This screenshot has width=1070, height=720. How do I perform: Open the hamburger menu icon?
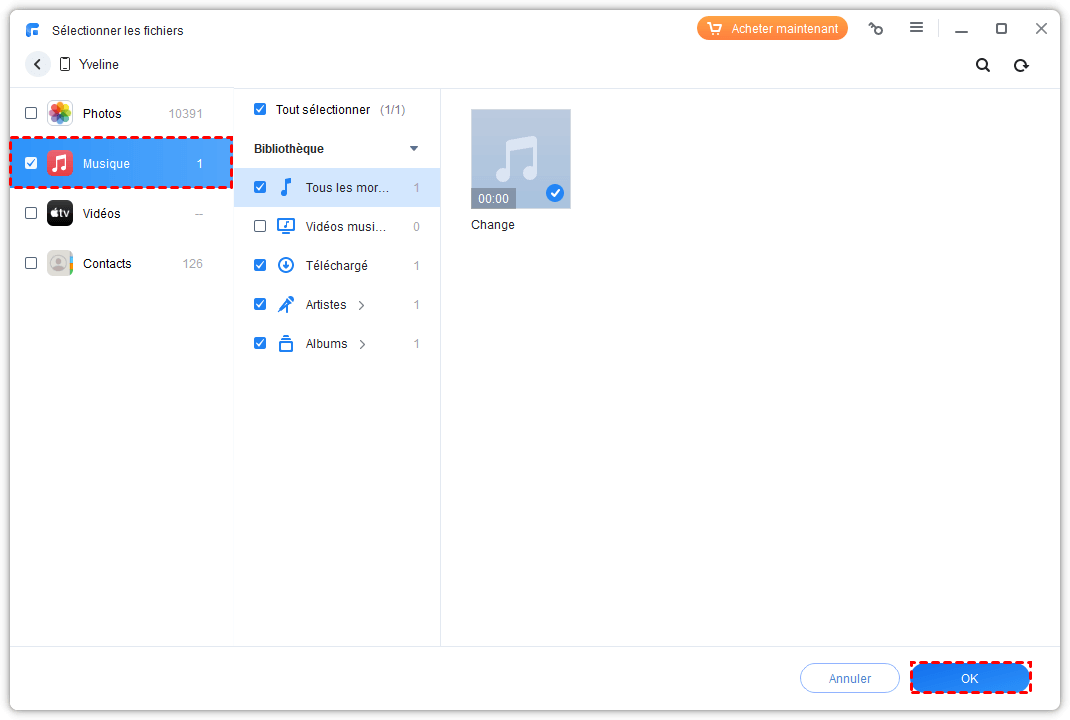coord(916,28)
